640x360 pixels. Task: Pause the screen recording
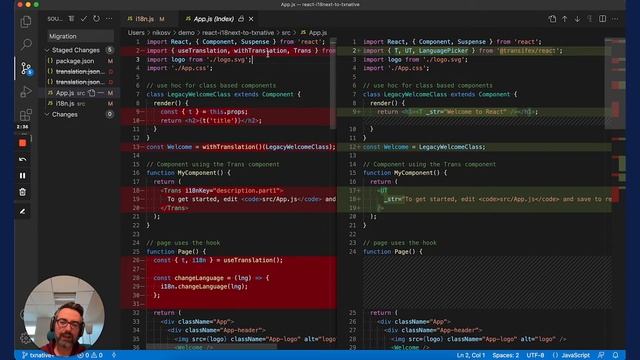[22, 176]
